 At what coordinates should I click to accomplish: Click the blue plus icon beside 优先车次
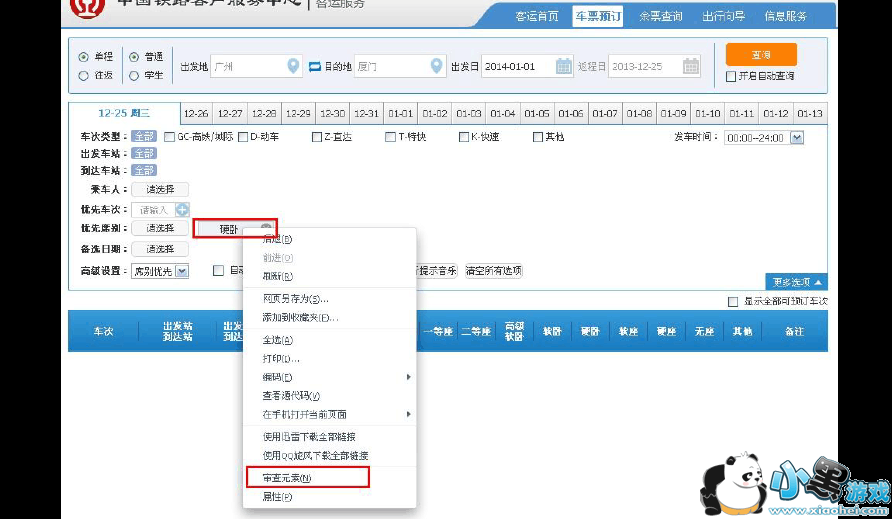182,209
